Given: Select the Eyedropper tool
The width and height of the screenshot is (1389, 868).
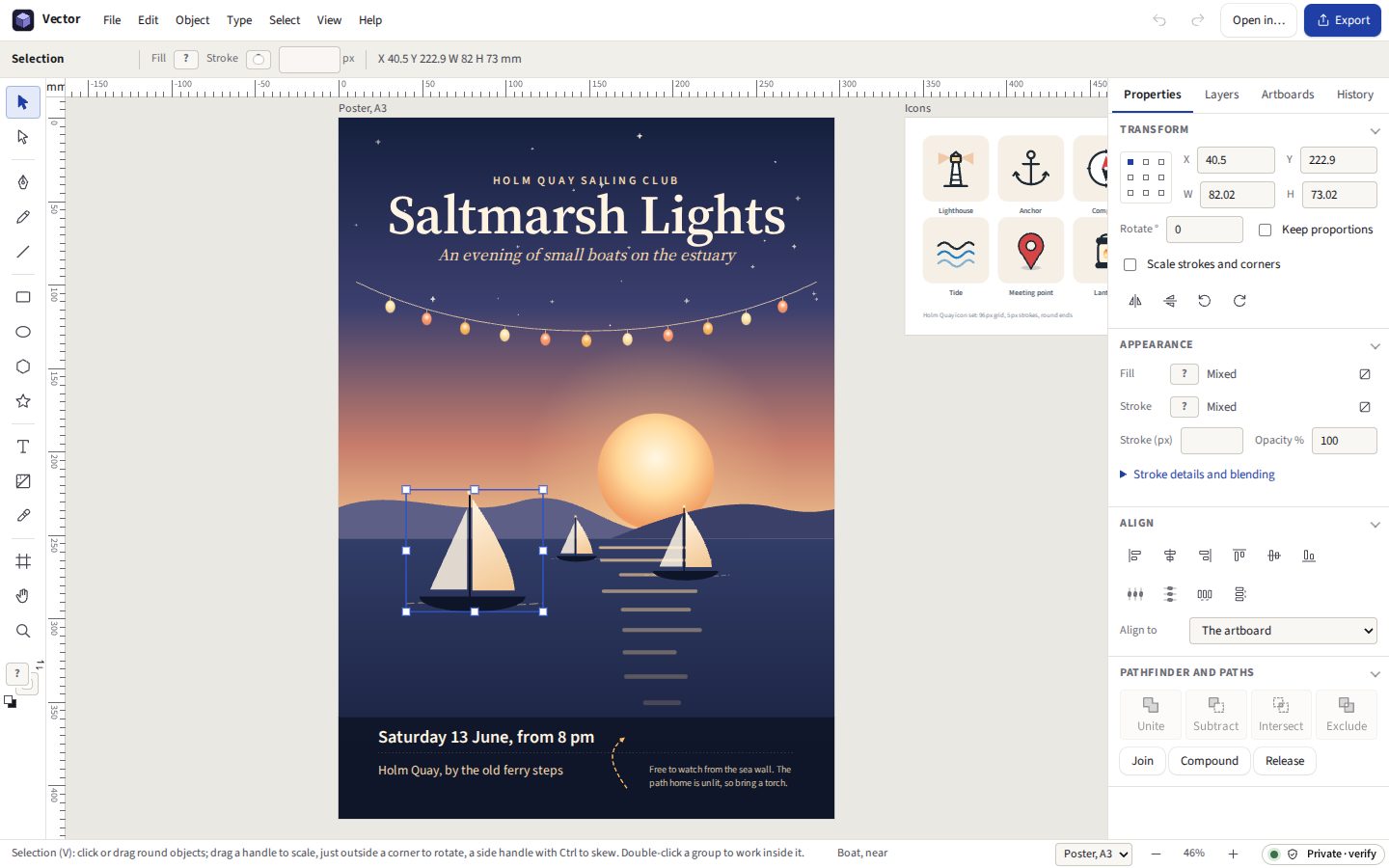Looking at the screenshot, I should [23, 516].
